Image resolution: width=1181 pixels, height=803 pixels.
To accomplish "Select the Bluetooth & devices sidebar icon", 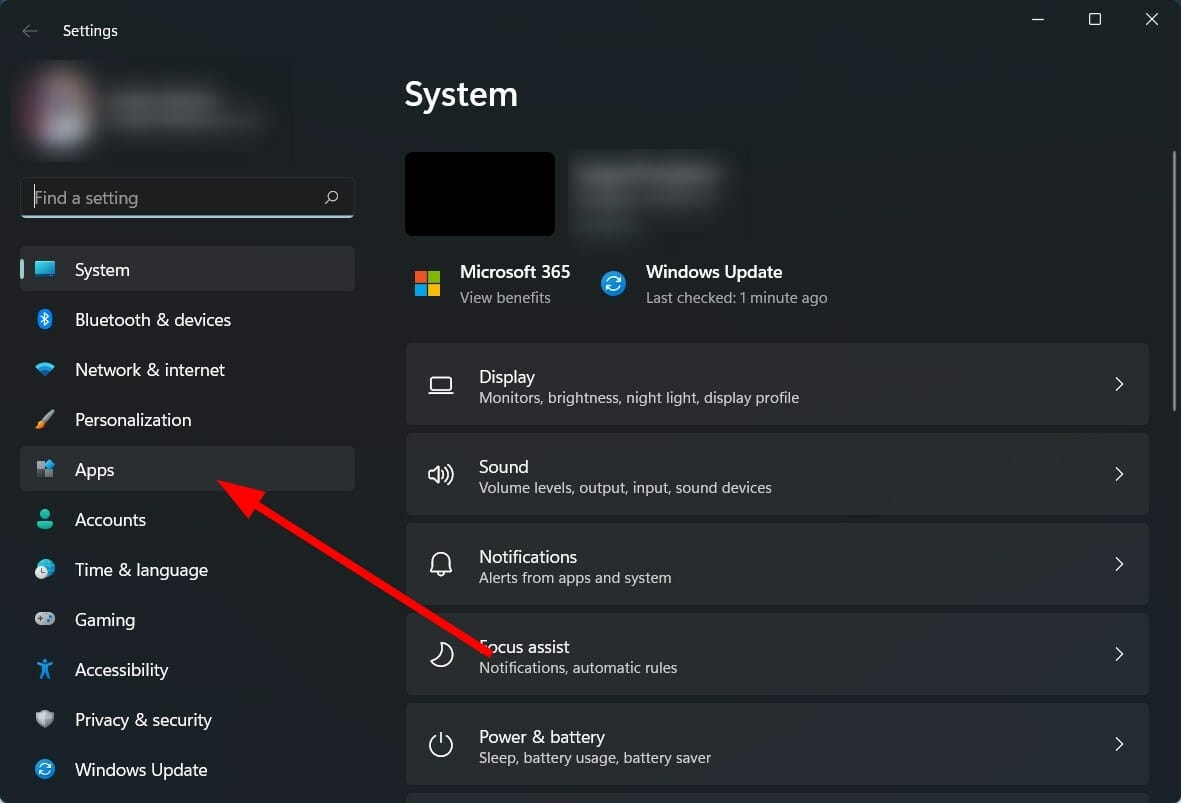I will [45, 319].
